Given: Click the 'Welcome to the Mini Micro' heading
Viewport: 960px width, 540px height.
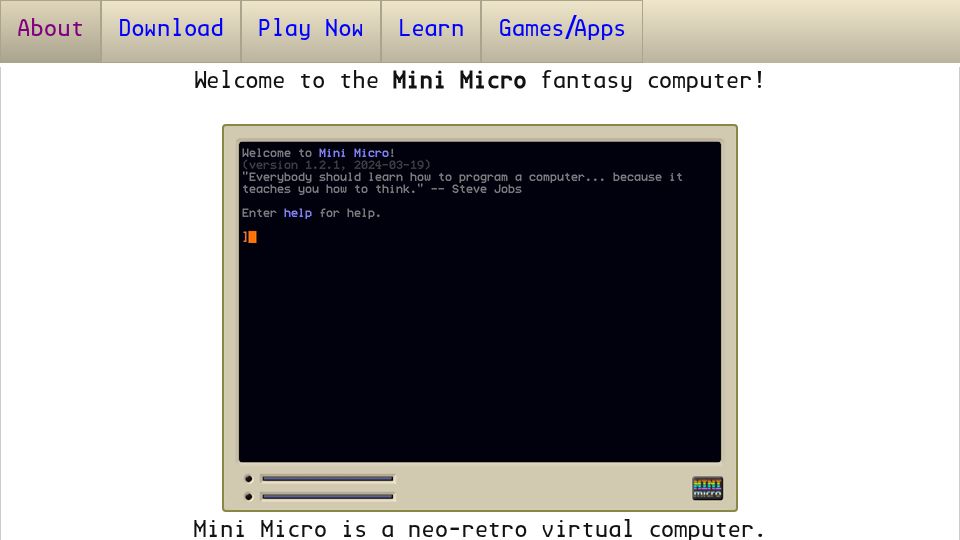Looking at the screenshot, I should click(479, 81).
